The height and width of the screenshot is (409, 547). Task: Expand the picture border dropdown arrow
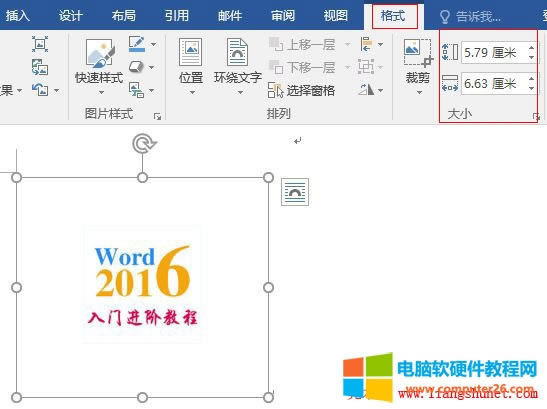pyautogui.click(x=153, y=44)
